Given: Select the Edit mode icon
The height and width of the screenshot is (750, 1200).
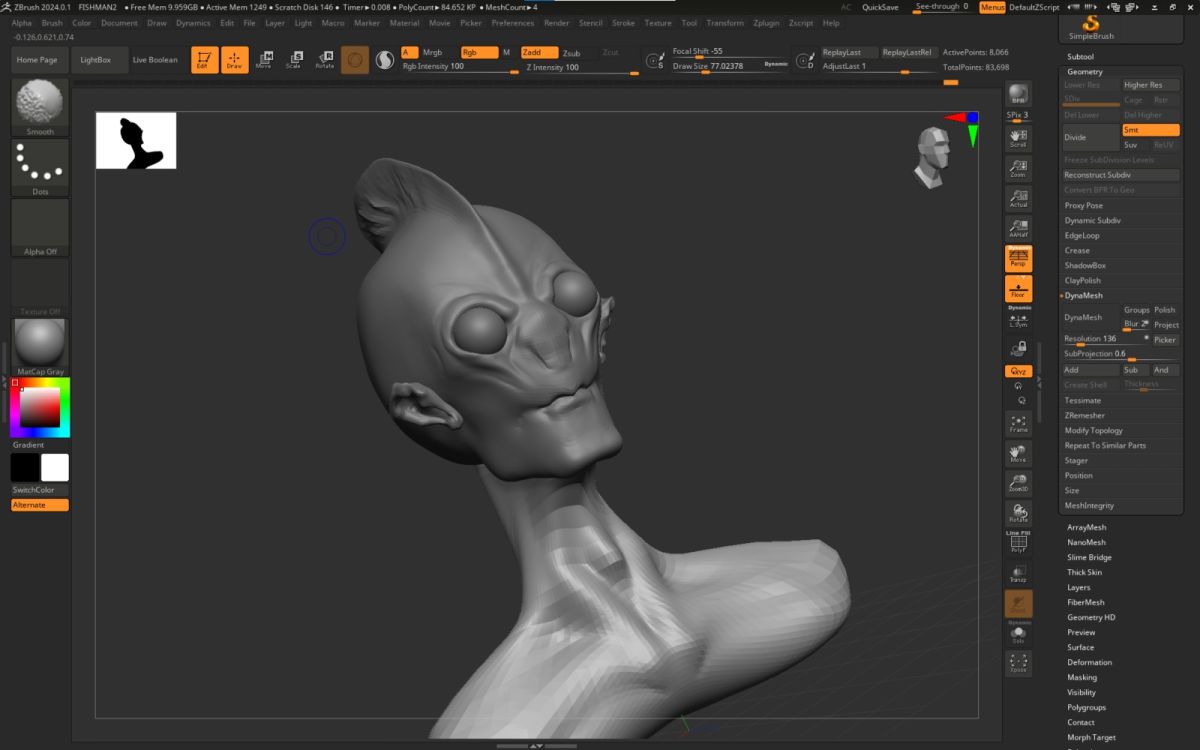Looking at the screenshot, I should tap(205, 60).
